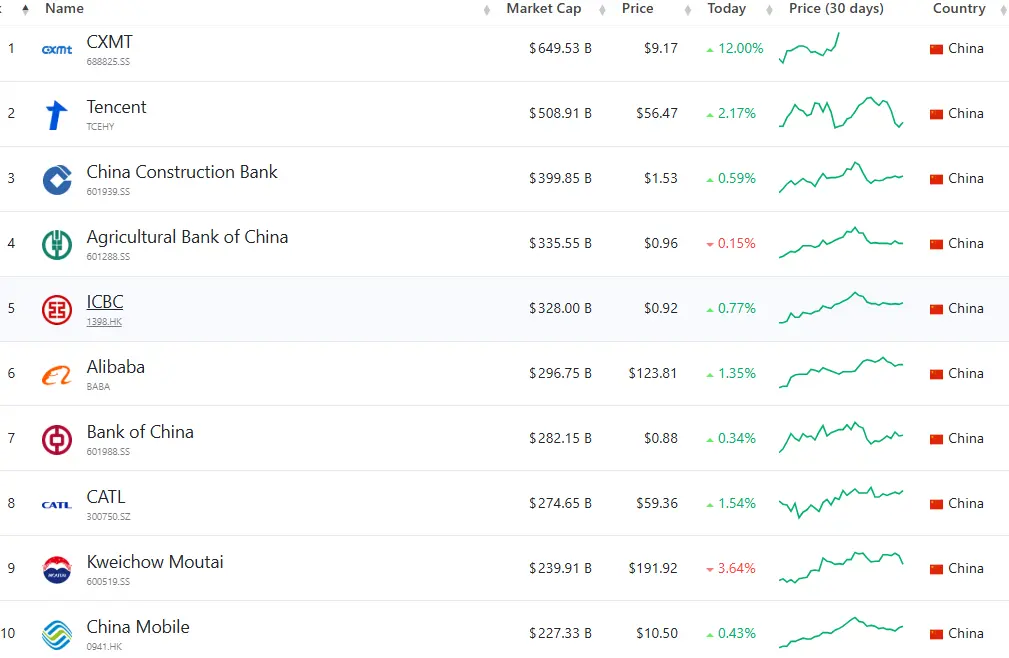Sort table by Today column header

click(727, 8)
